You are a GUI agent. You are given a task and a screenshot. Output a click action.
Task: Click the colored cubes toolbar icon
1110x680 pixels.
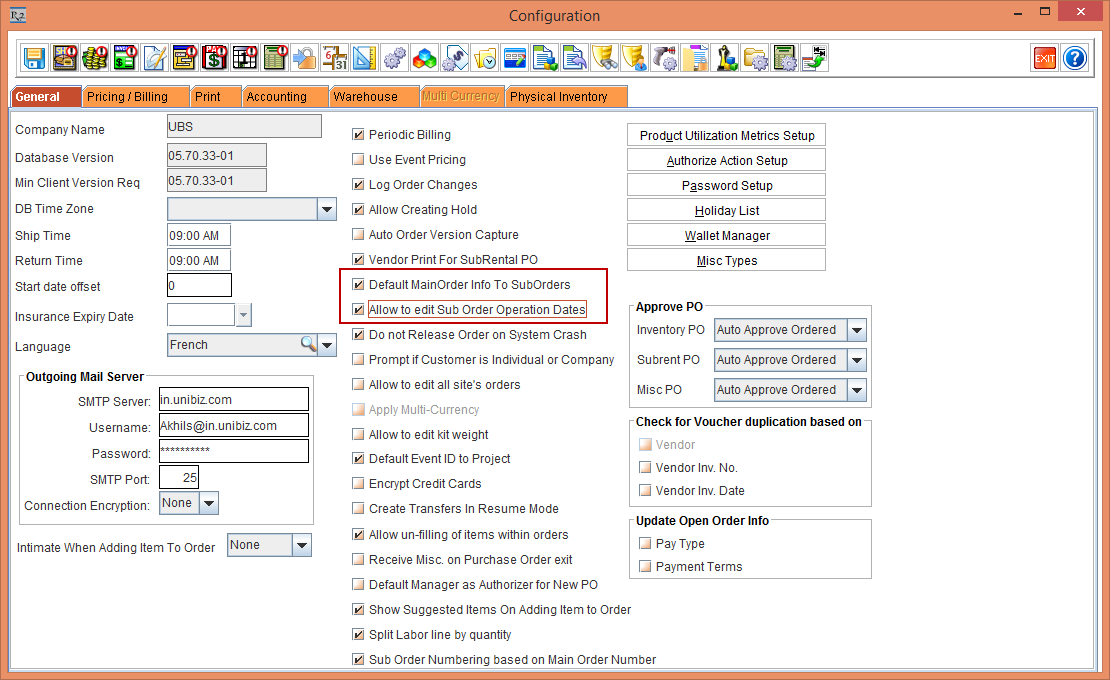tap(424, 57)
